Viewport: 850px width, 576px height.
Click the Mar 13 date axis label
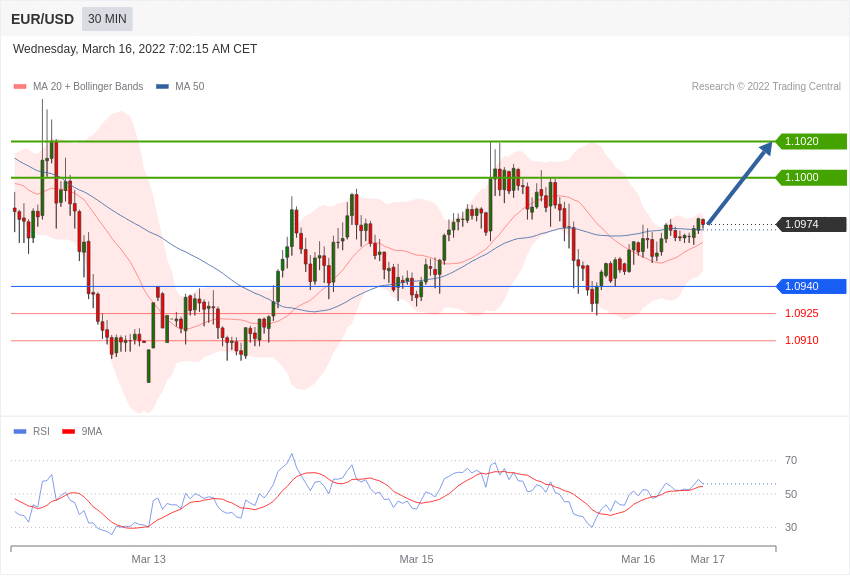coord(149,559)
